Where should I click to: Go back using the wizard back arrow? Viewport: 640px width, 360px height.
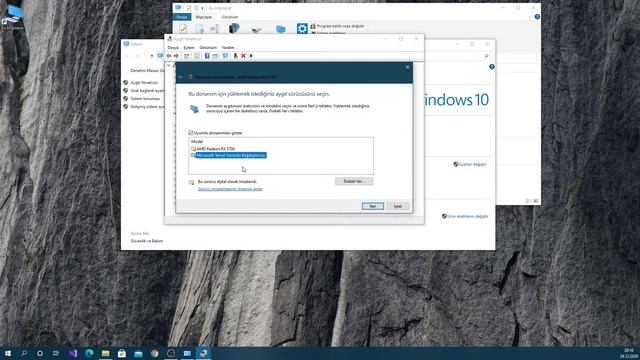pyautogui.click(x=181, y=77)
